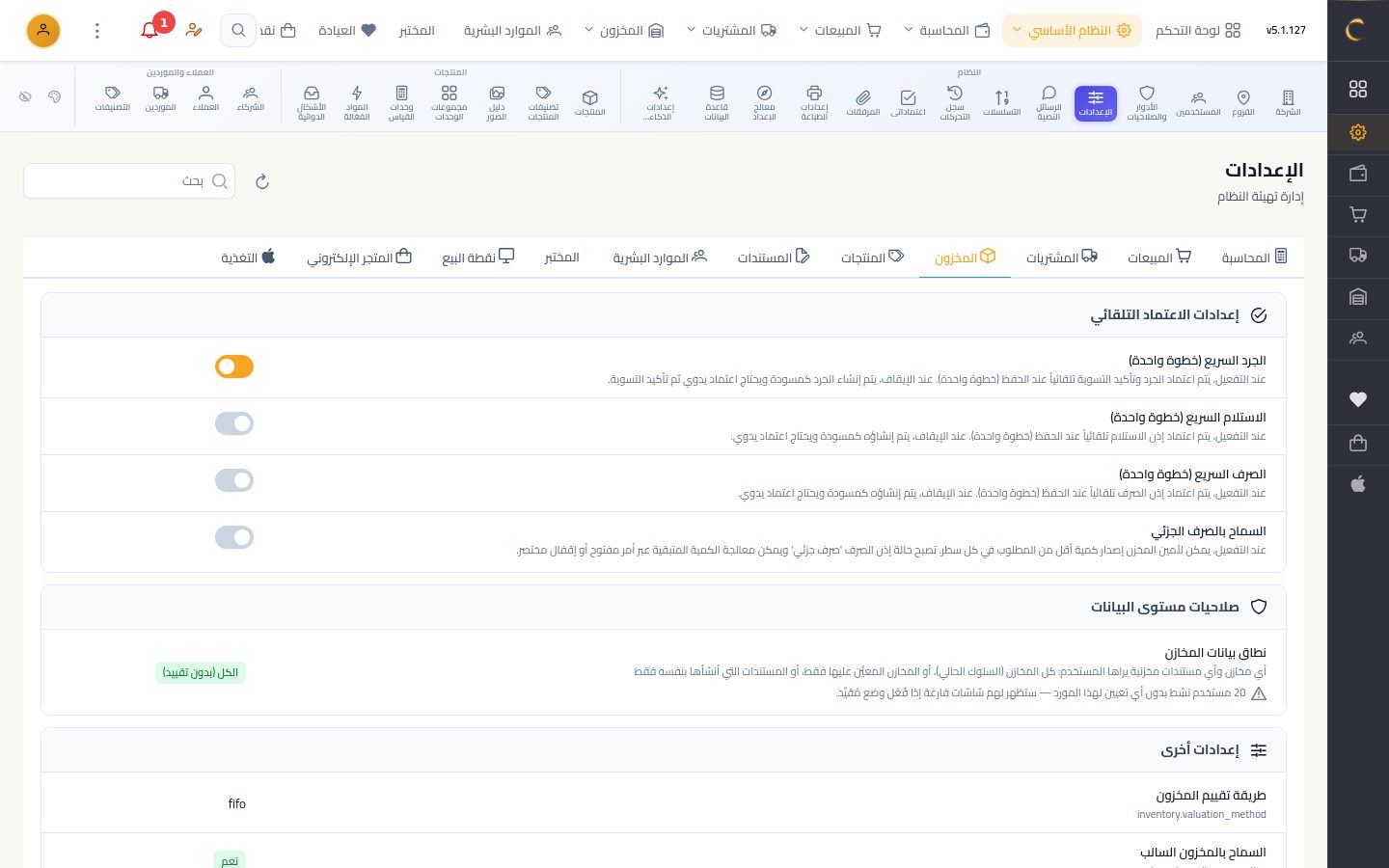Open إعدادات الطباعة printer icon
This screenshot has height=868, width=1389.
(814, 102)
